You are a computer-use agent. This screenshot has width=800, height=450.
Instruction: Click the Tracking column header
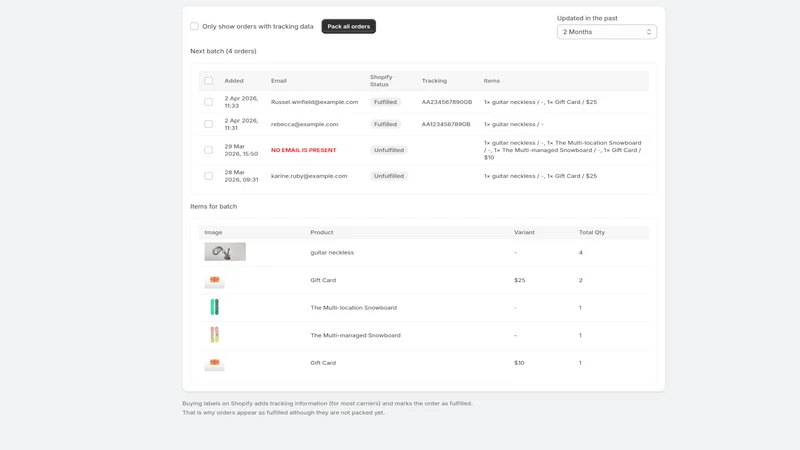pos(434,81)
